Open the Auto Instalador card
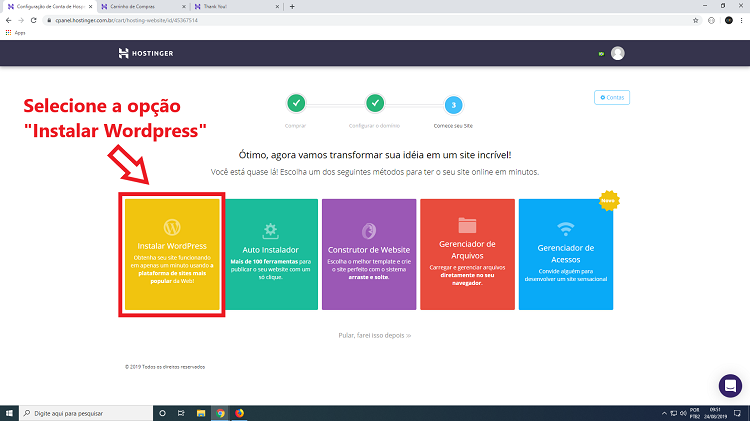This screenshot has height=421, width=750. [271, 254]
